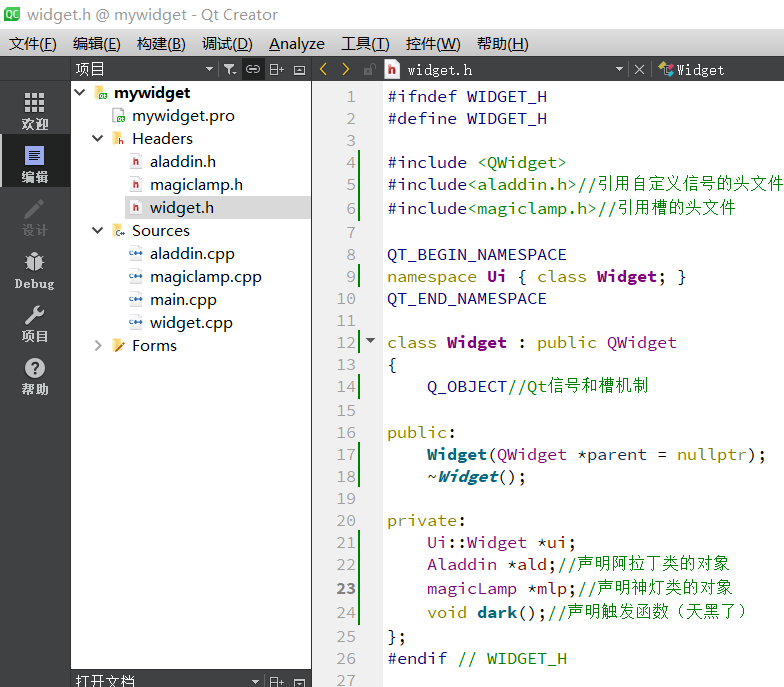Click the filter tree icon in project panel
This screenshot has width=784, height=687.
[x=230, y=70]
